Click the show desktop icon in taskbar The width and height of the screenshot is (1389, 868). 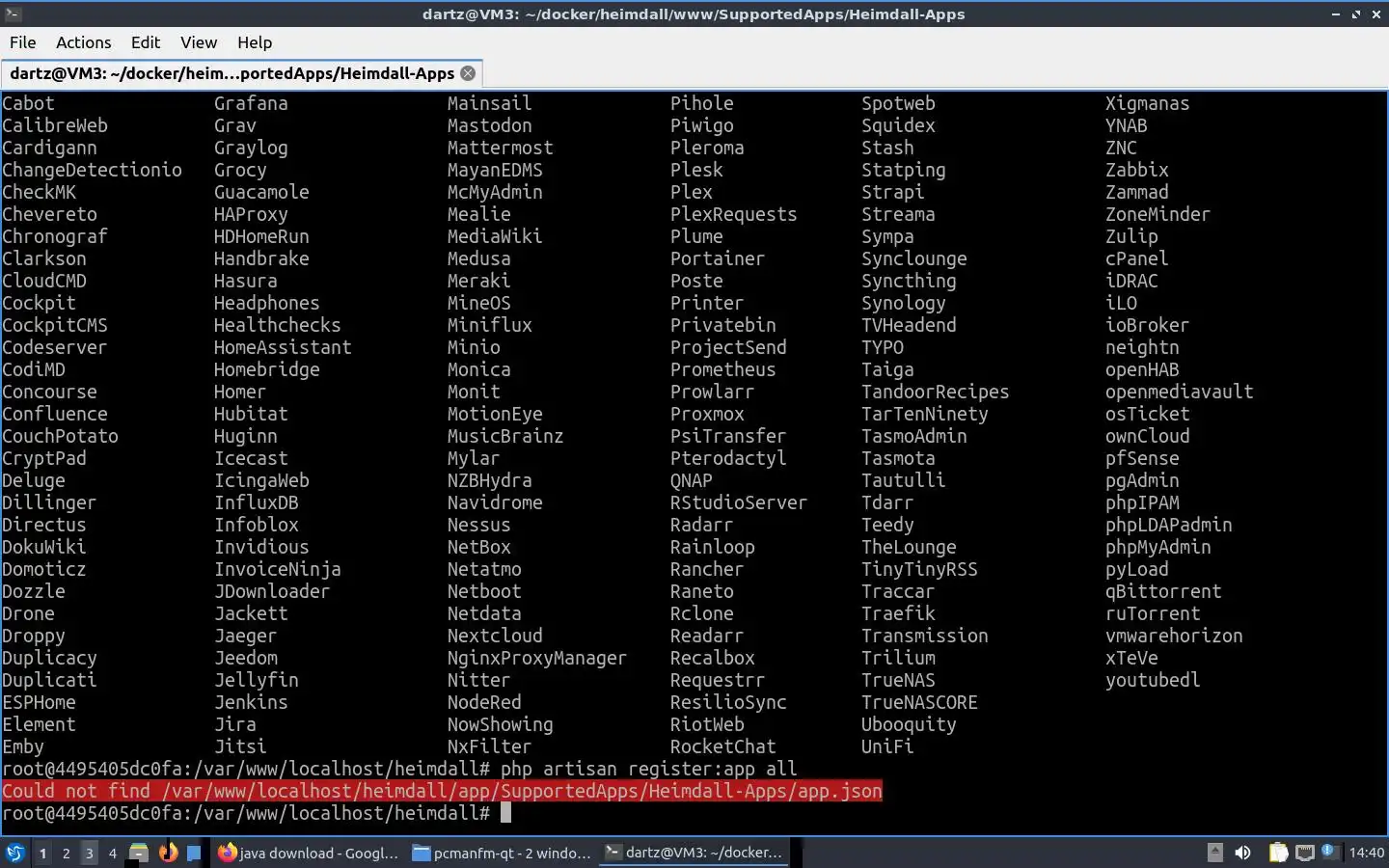194,853
